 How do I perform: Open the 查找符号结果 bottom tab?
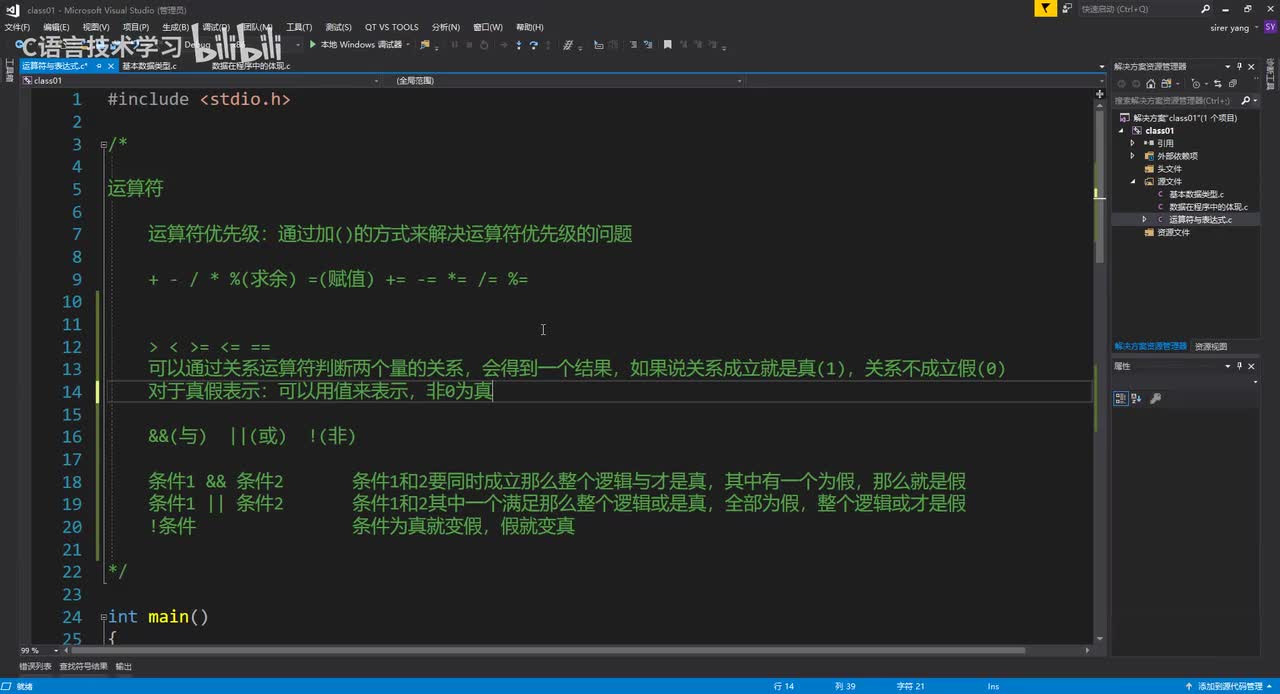click(83, 666)
